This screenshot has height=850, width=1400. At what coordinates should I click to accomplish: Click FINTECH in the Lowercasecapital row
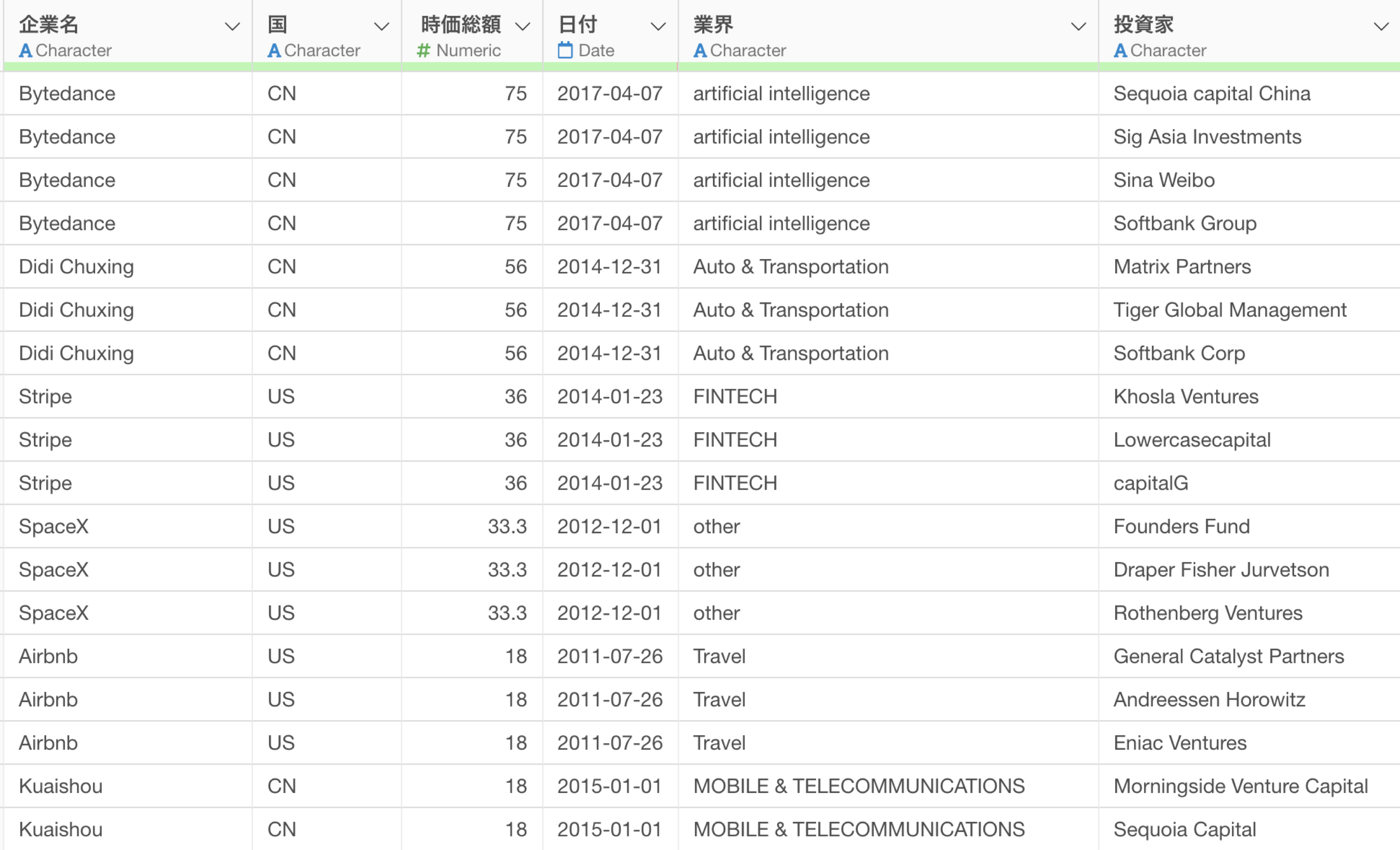click(x=735, y=440)
